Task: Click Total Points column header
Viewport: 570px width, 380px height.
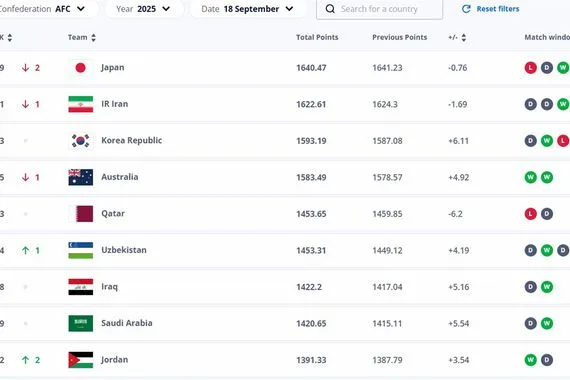Action: [x=317, y=37]
